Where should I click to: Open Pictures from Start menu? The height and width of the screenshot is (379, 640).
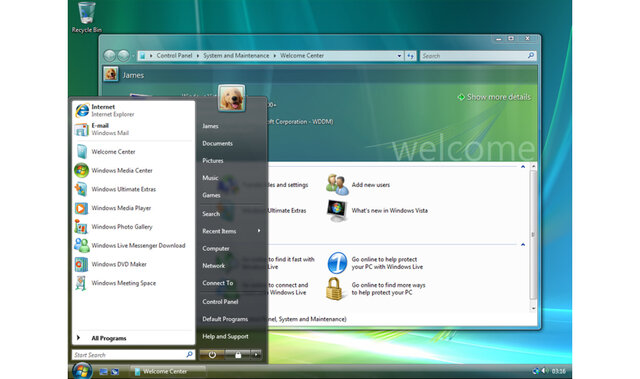coord(213,160)
